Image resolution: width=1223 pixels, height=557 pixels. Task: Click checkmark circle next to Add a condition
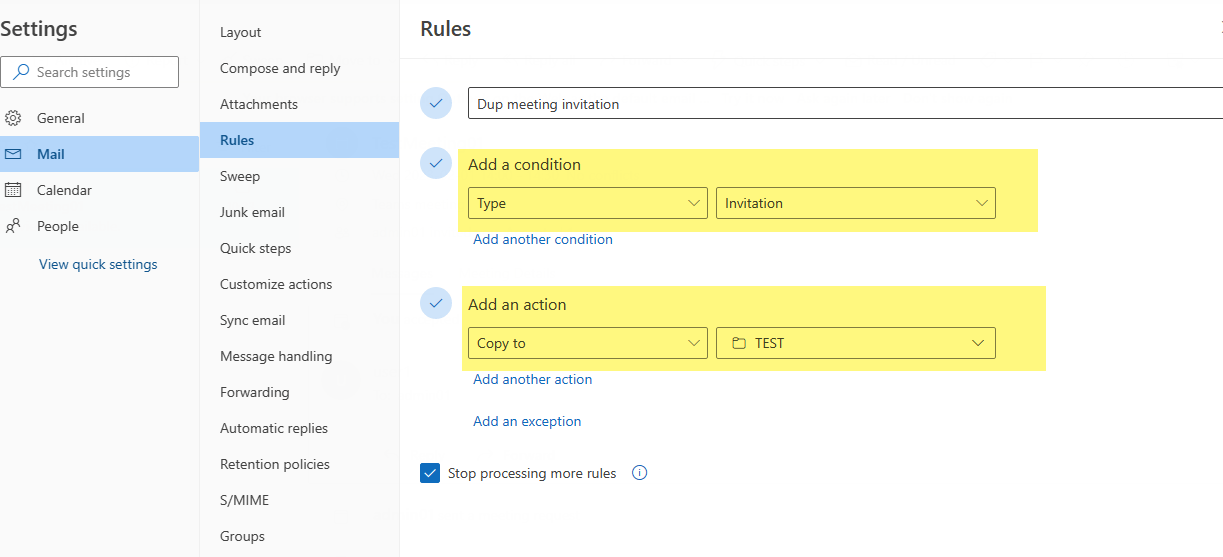(x=436, y=163)
